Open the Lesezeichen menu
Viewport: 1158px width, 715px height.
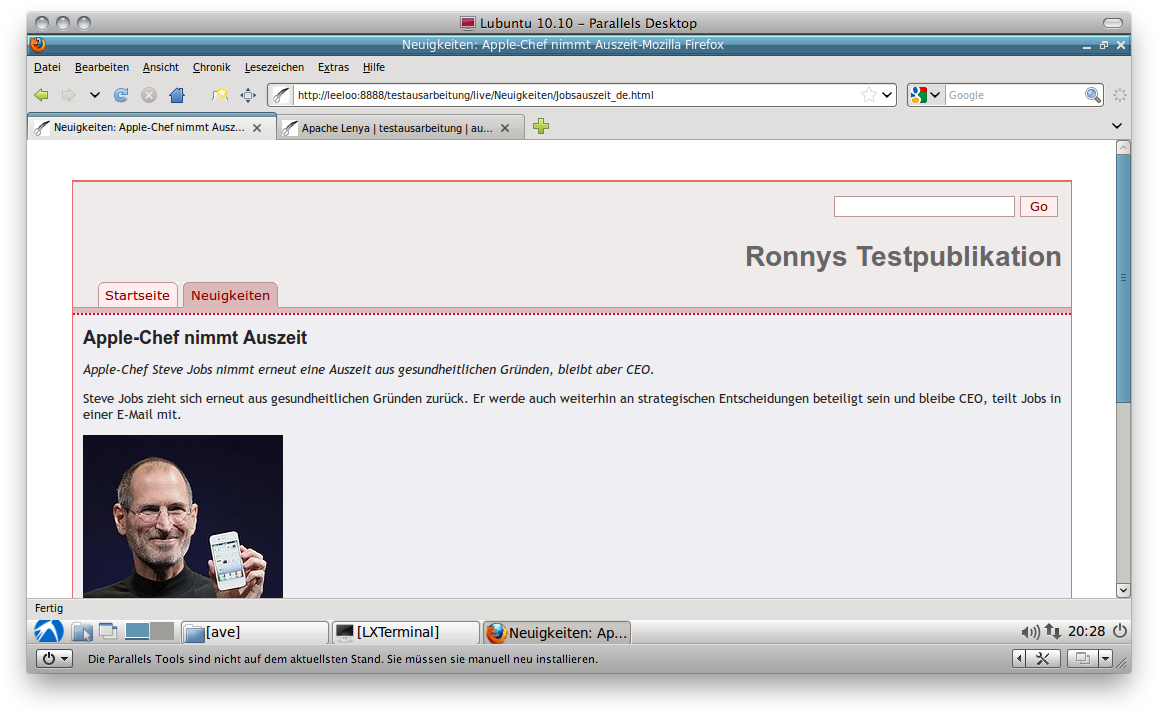[x=274, y=67]
